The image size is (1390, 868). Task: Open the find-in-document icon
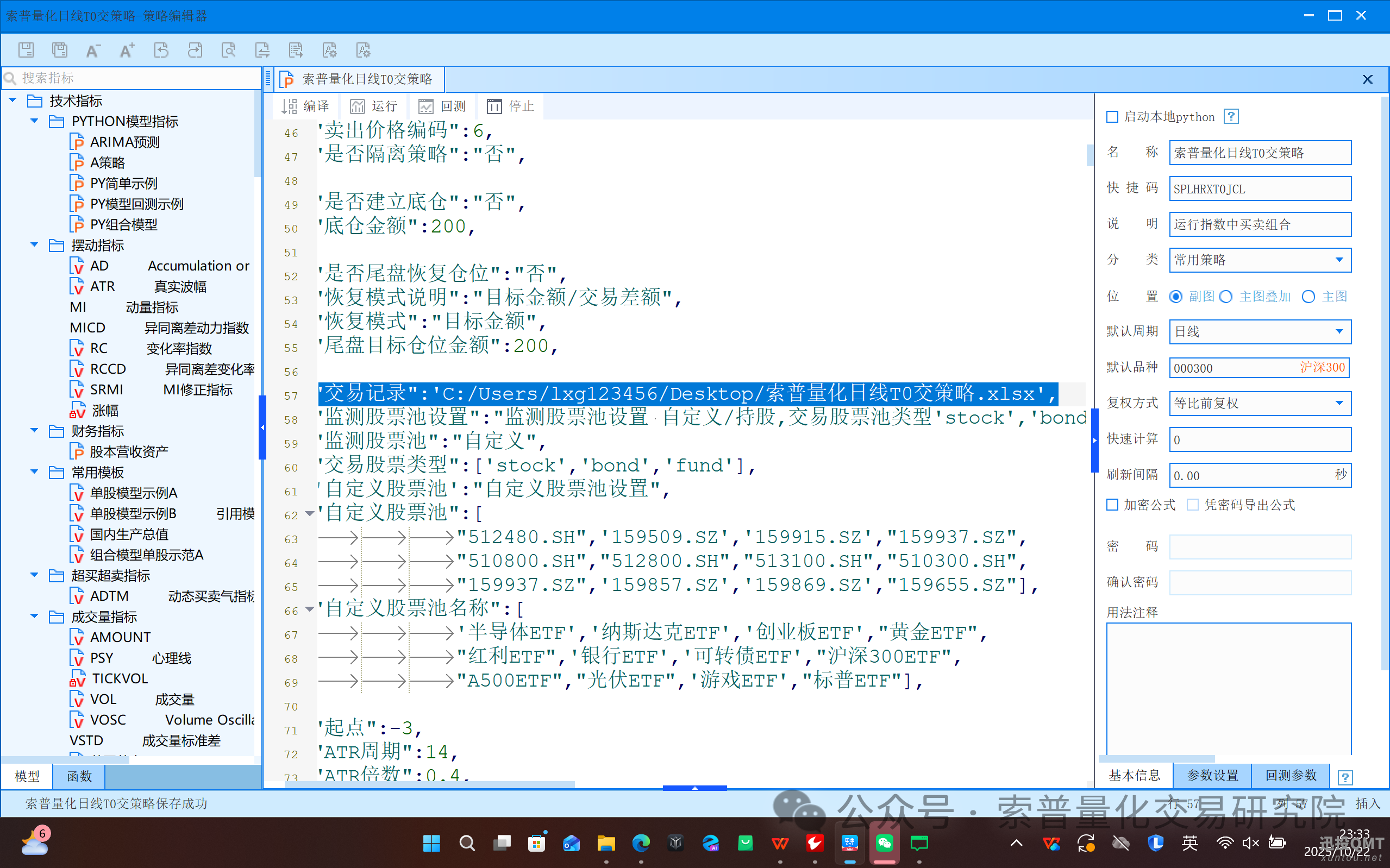[x=229, y=50]
